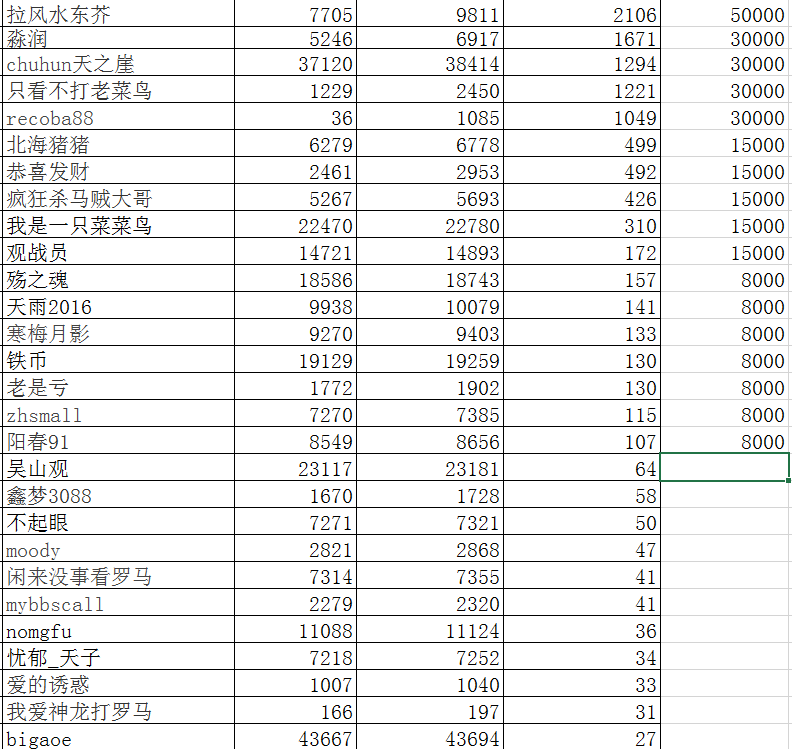792x749 pixels.
Task: Click the fill handle of the selected cell
Action: coord(789,481)
